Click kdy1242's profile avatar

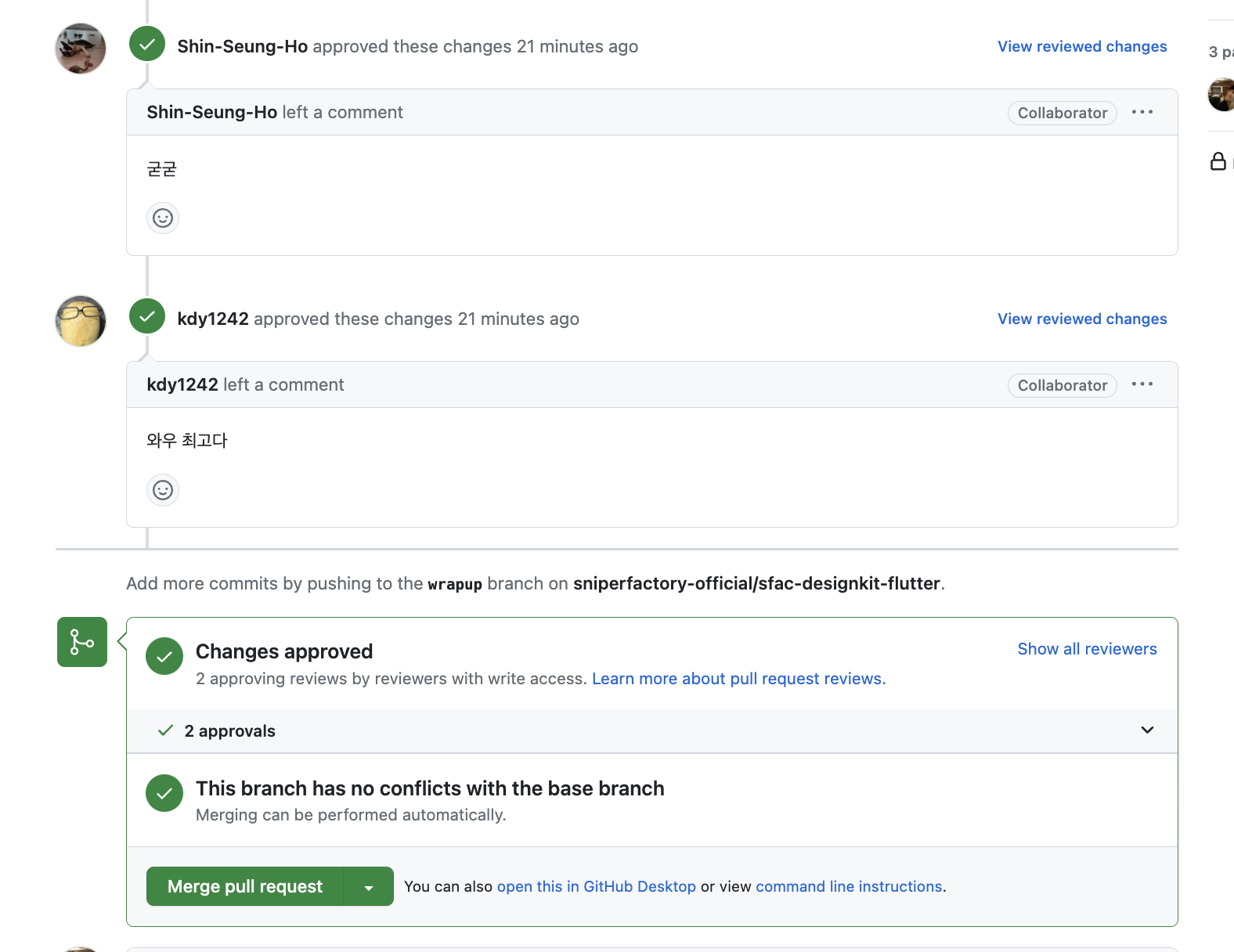point(81,321)
